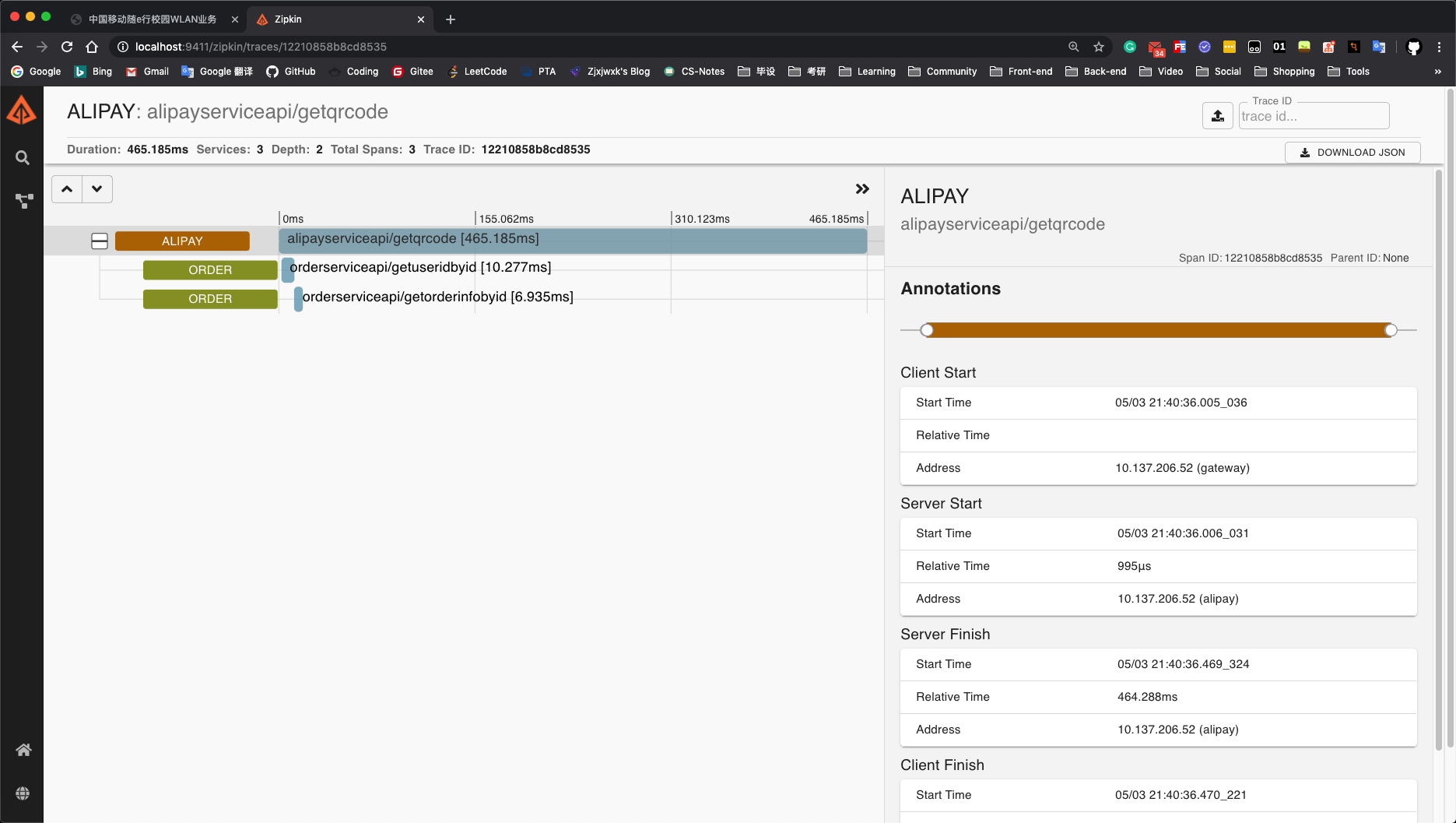Click the DOWNLOAD JSON button
The height and width of the screenshot is (823, 1456).
coord(1353,153)
